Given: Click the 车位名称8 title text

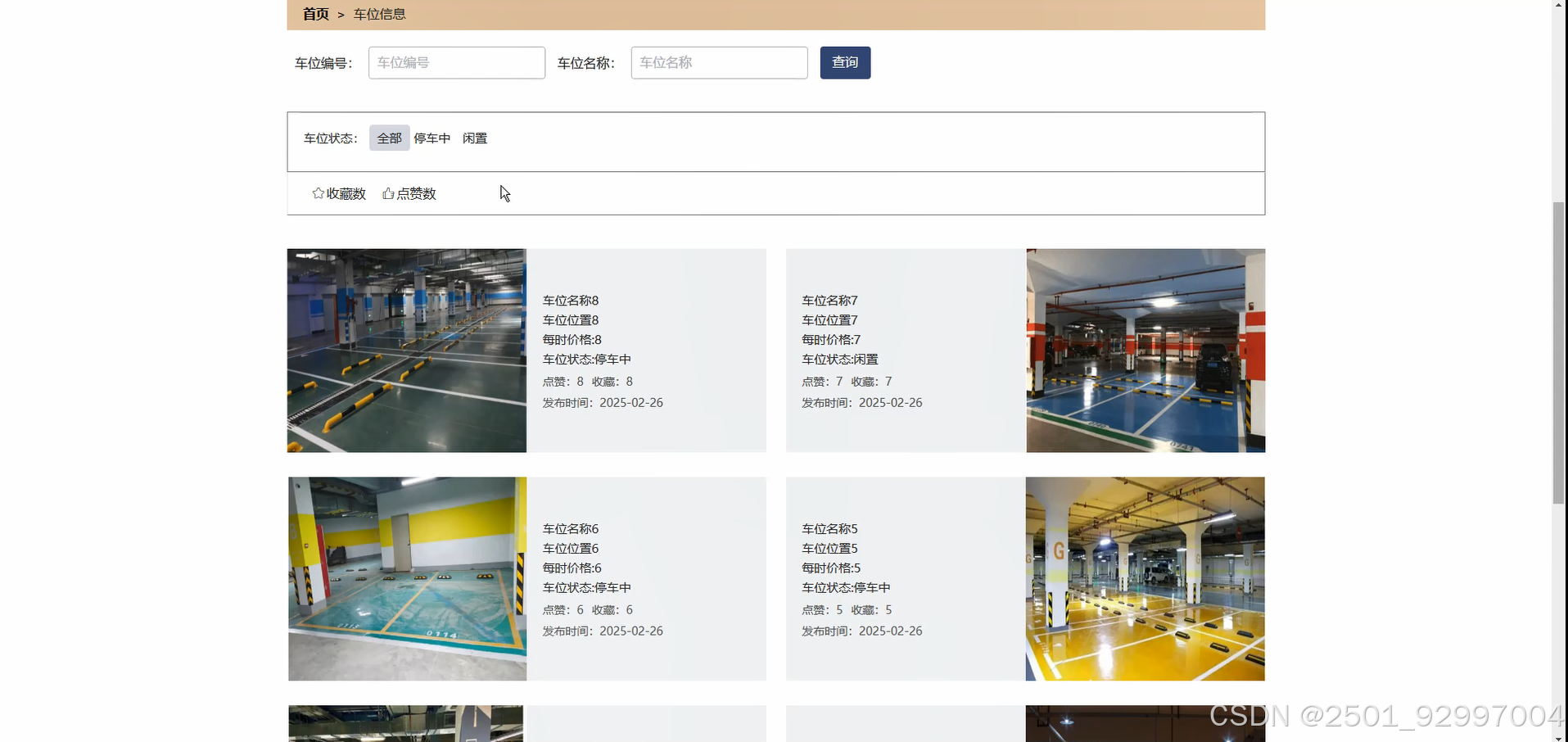Looking at the screenshot, I should (571, 301).
